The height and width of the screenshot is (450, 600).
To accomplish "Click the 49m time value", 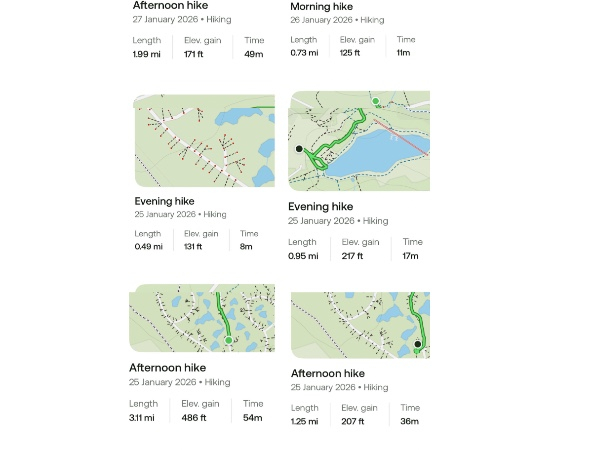I will 251,54.
